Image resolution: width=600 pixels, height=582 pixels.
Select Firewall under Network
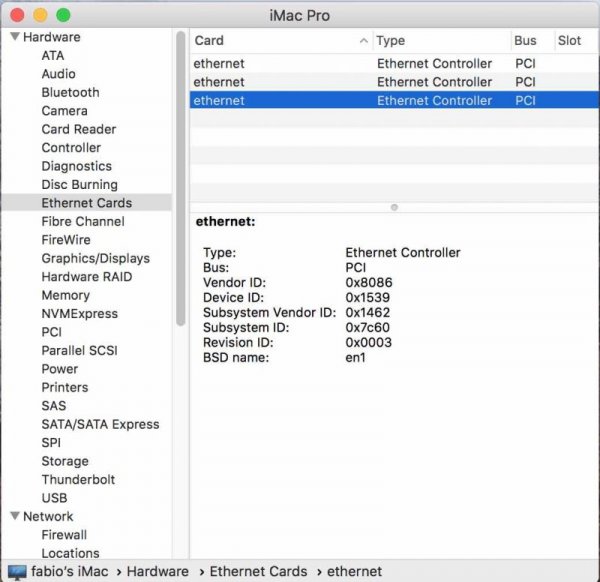tap(64, 535)
